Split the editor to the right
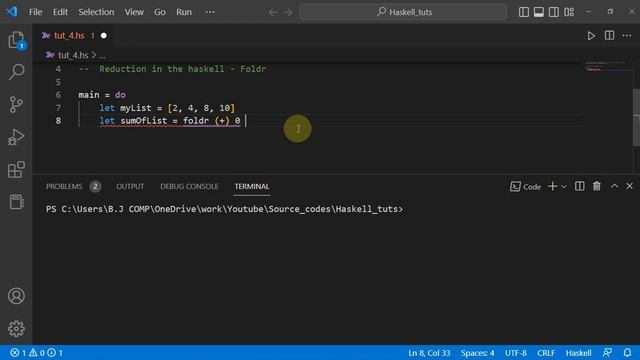Viewport: 640px width, 360px height. click(609, 36)
